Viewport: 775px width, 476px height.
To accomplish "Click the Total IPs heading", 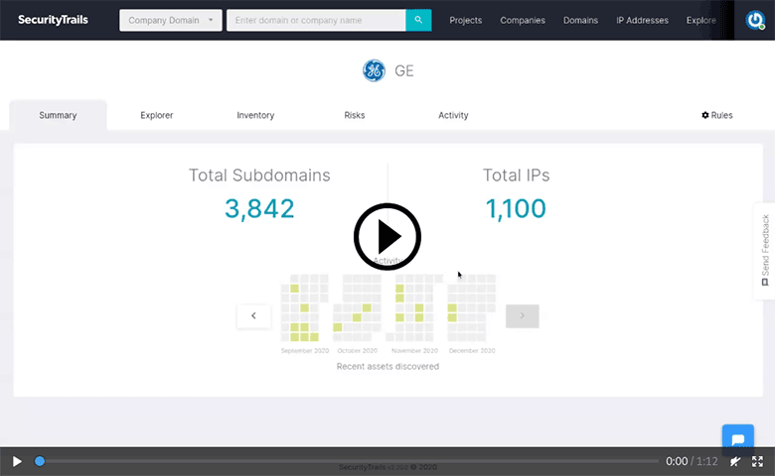I will (x=516, y=175).
